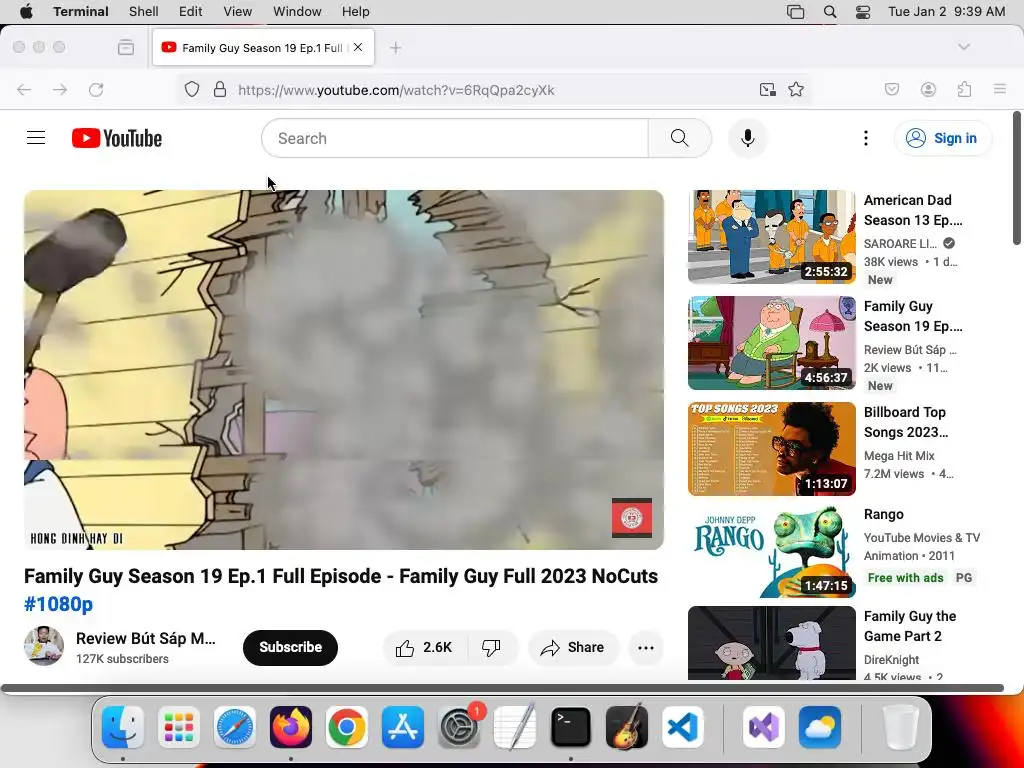Open the extensions puzzle icon

pos(964,89)
